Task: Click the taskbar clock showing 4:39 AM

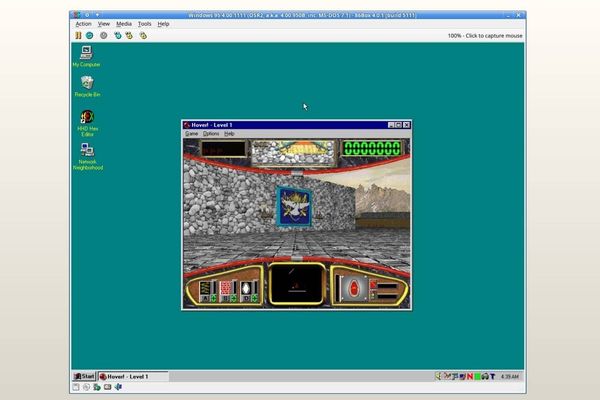Action: (x=510, y=377)
